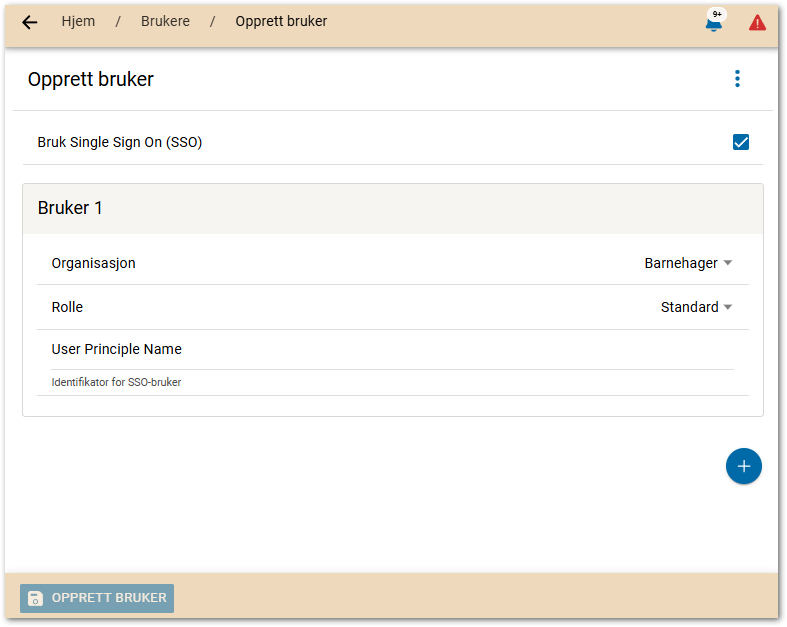Click the arrow next to Standard
This screenshot has height=627, width=787.
(x=728, y=307)
